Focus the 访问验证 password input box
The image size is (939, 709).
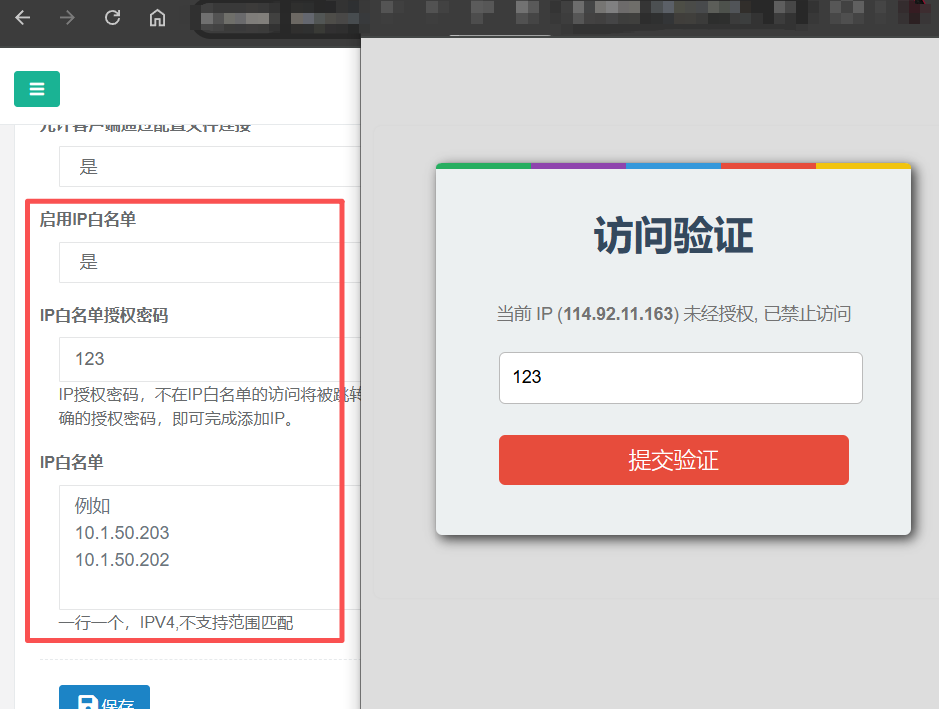coord(681,378)
